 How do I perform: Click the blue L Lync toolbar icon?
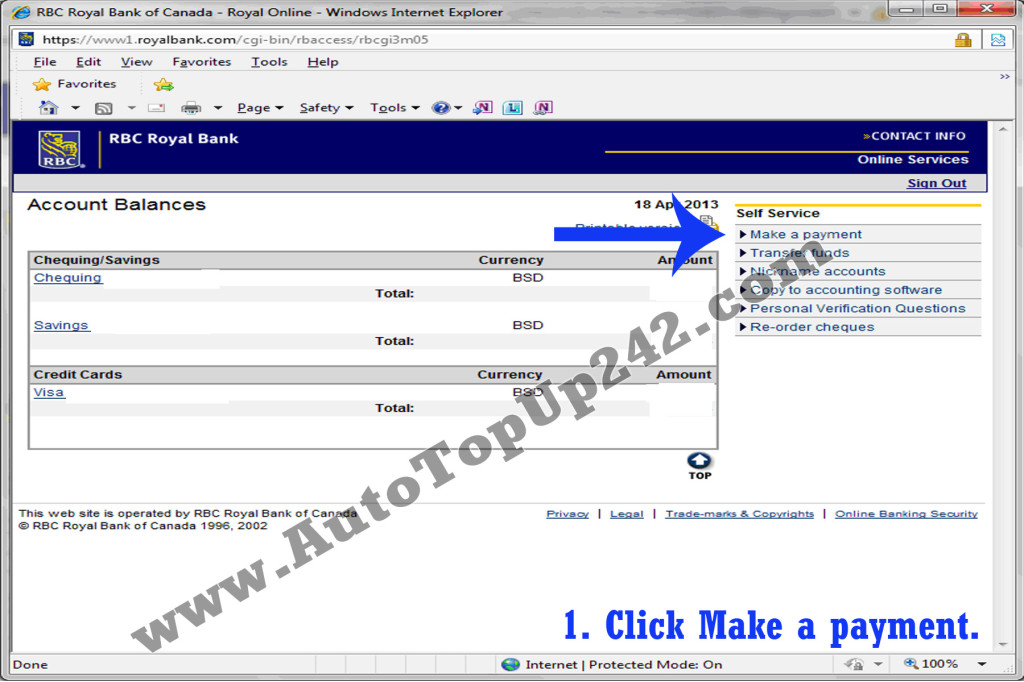coord(513,108)
